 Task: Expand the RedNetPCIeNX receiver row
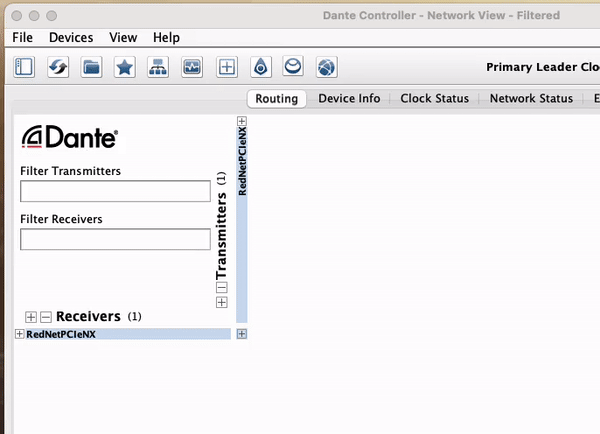[20, 334]
